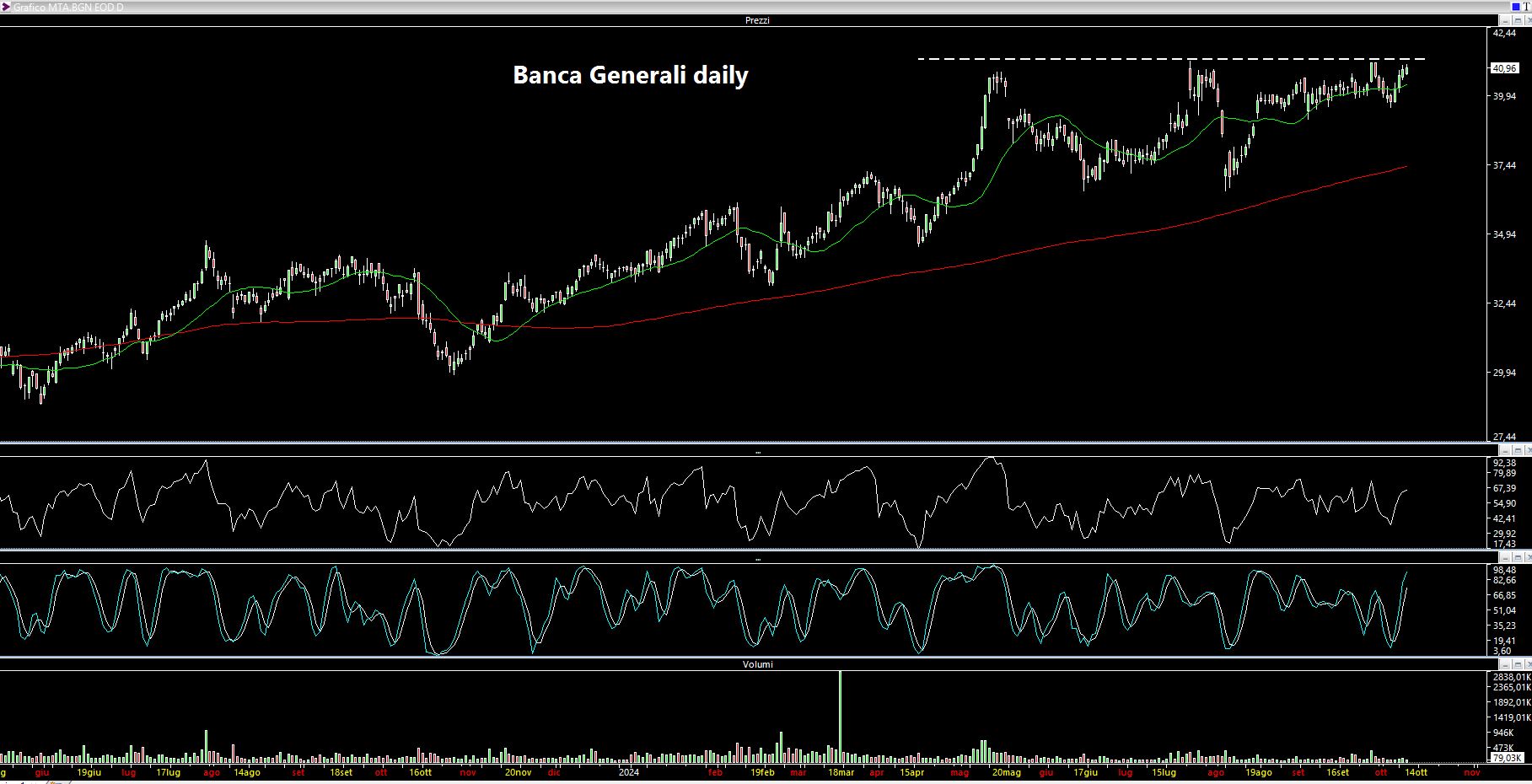Click the 2024 year marker on time axis
The image size is (1532, 784).
pos(629,772)
